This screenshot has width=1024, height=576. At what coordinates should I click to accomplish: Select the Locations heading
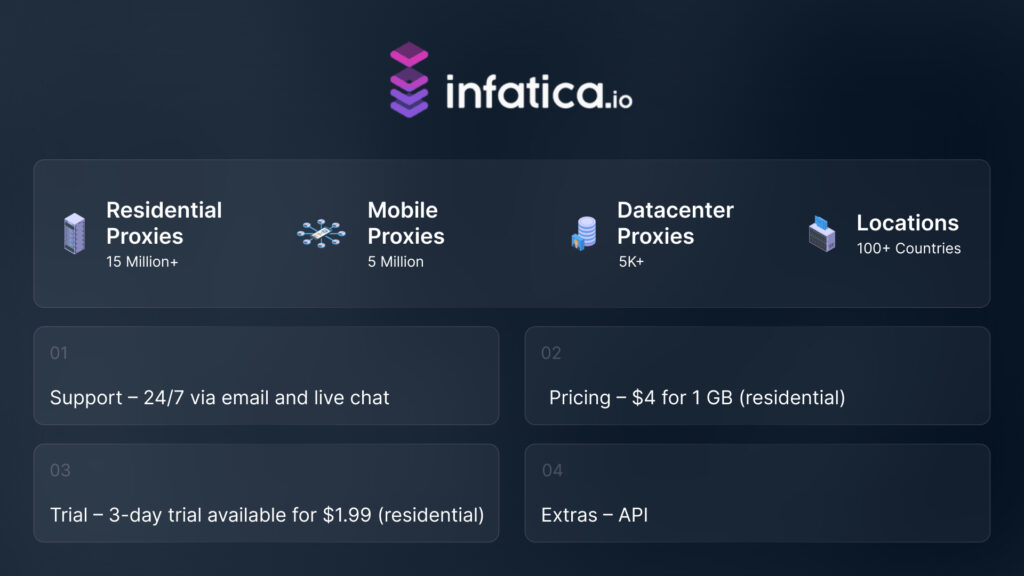907,223
